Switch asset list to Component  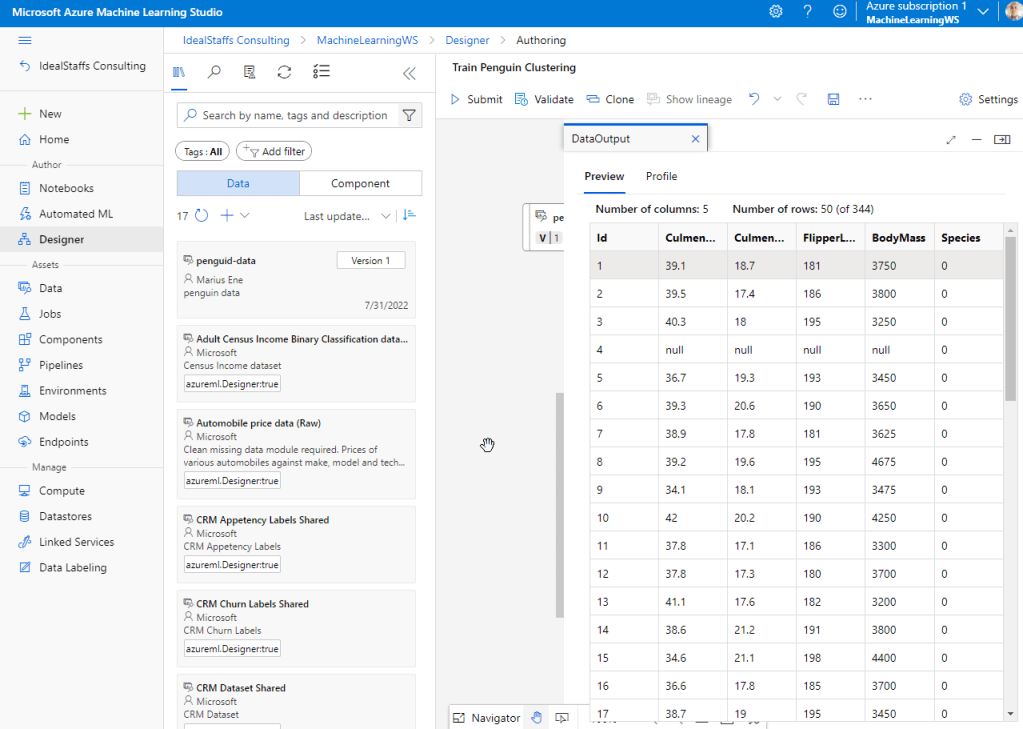pos(360,183)
